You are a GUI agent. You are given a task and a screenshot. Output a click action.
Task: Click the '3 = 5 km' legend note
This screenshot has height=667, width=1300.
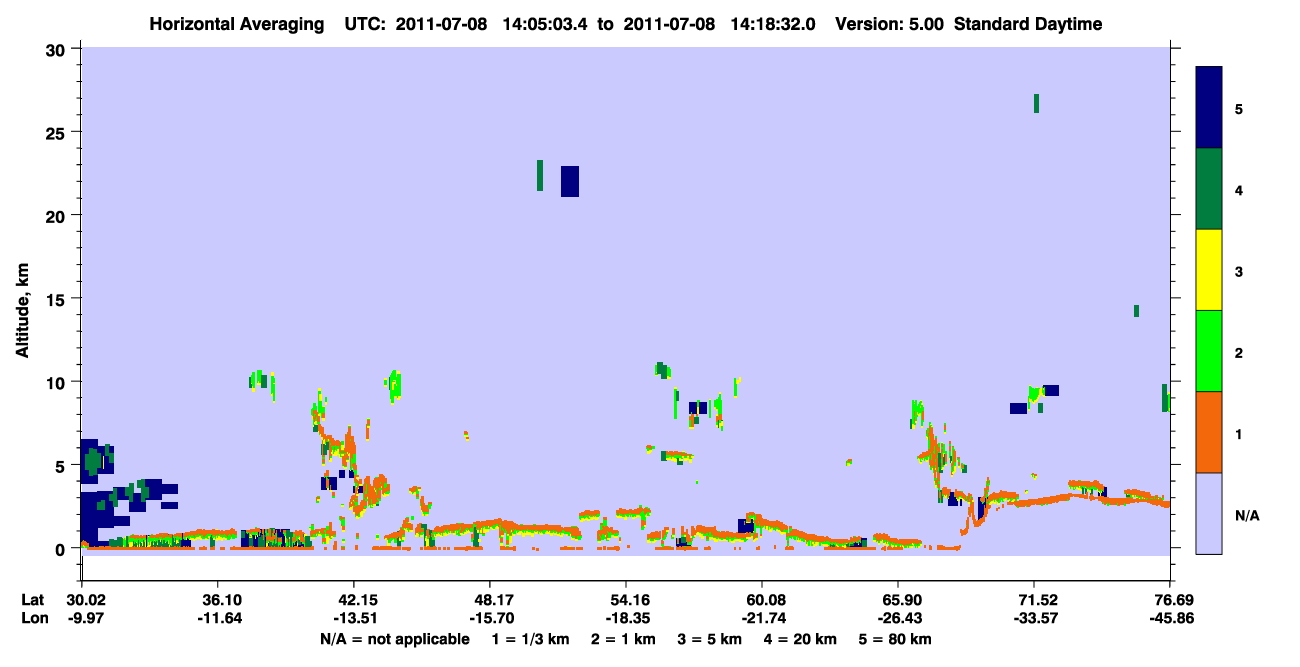click(x=710, y=639)
